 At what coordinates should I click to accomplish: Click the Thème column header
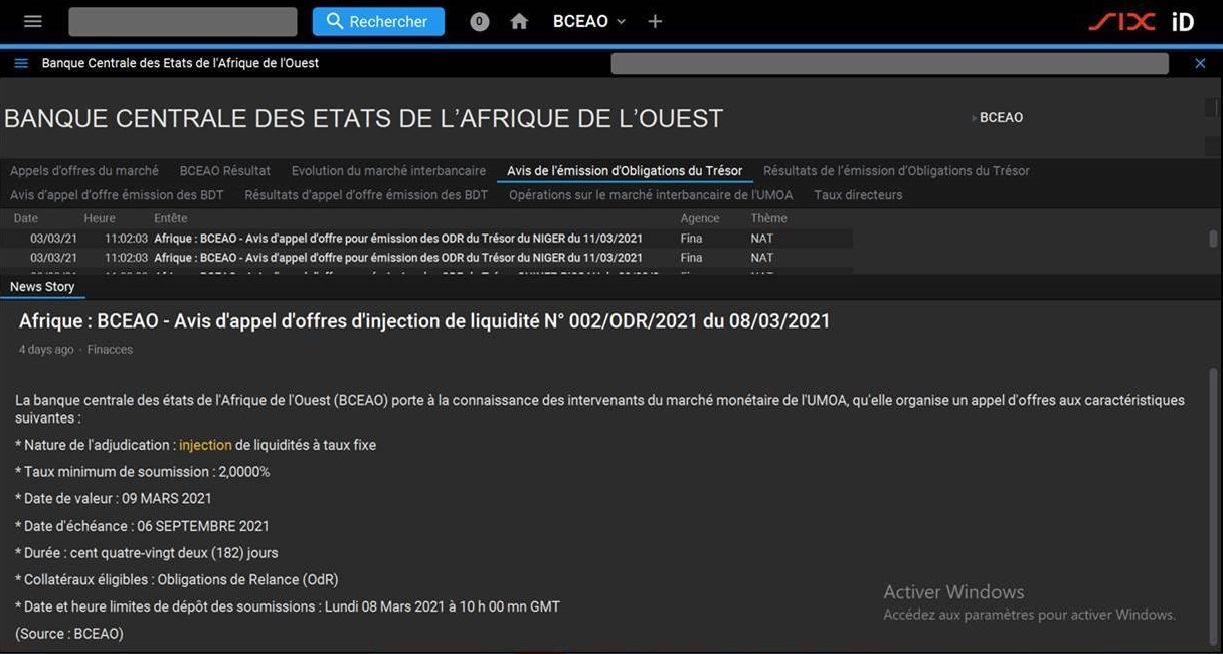click(769, 218)
